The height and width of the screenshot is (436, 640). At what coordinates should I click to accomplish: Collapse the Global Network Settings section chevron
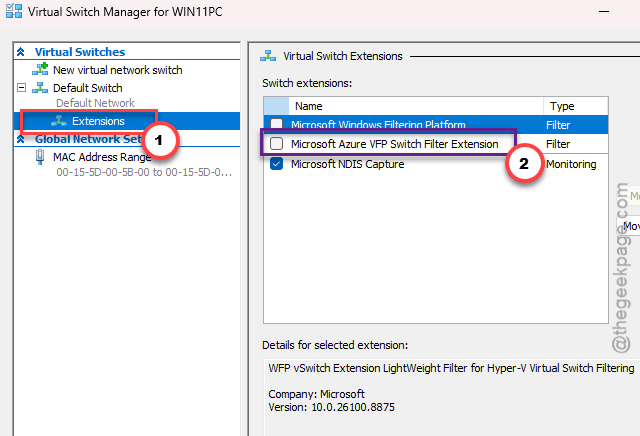click(x=21, y=139)
